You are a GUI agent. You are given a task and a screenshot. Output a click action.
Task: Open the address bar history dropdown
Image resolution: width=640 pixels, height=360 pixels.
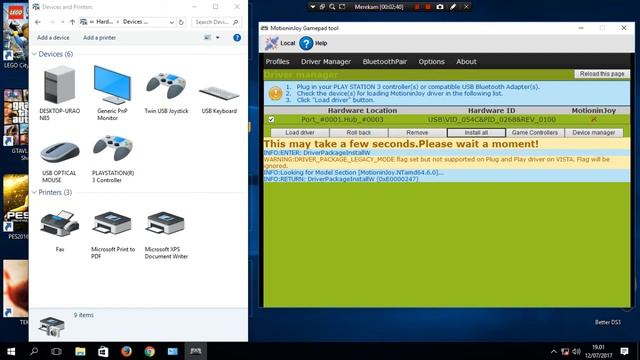(x=171, y=22)
